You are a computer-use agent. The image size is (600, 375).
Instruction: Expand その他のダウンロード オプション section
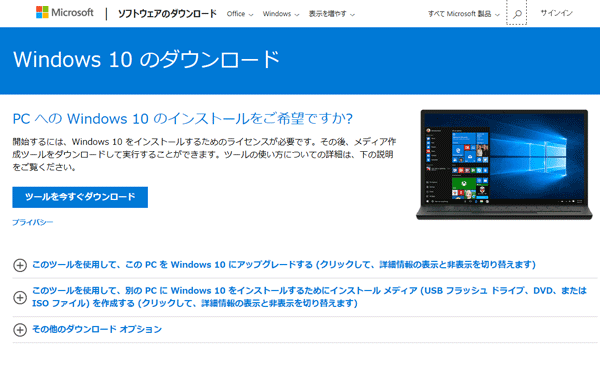(97, 329)
